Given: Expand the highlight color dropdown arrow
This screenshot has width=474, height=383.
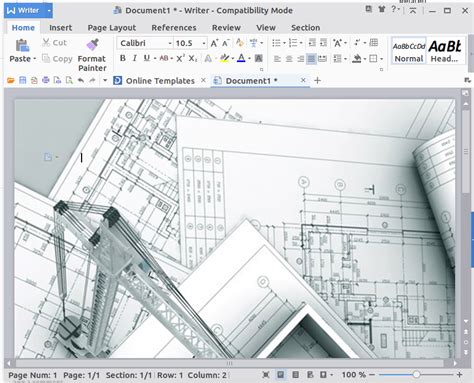Looking at the screenshot, I should [x=232, y=59].
